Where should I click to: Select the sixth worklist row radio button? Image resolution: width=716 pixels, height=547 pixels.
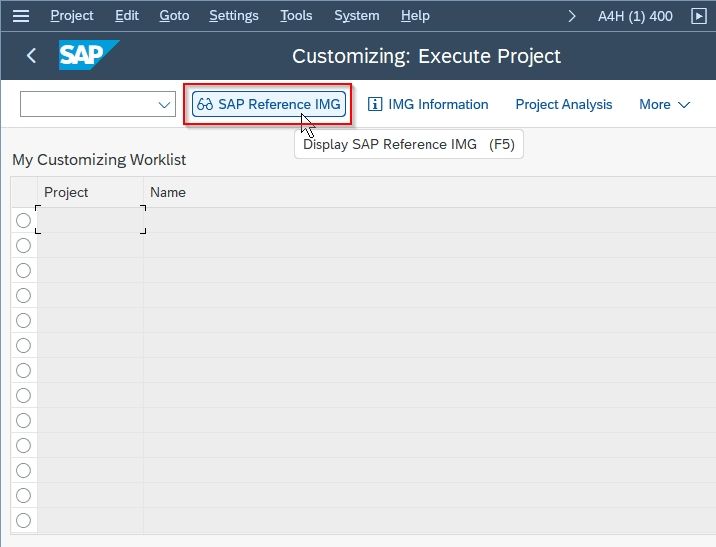tap(23, 346)
